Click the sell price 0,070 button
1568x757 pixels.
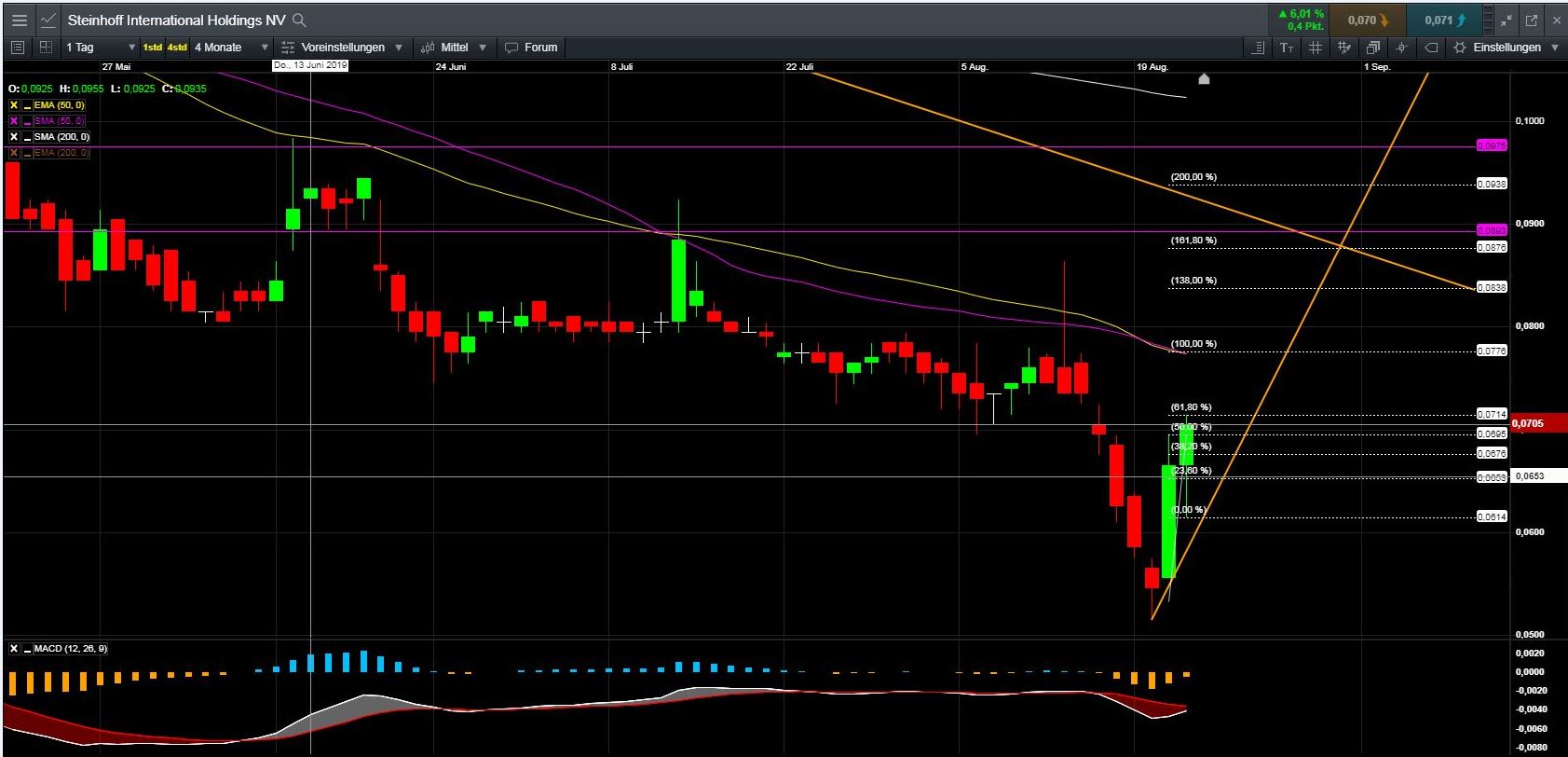click(x=1367, y=20)
